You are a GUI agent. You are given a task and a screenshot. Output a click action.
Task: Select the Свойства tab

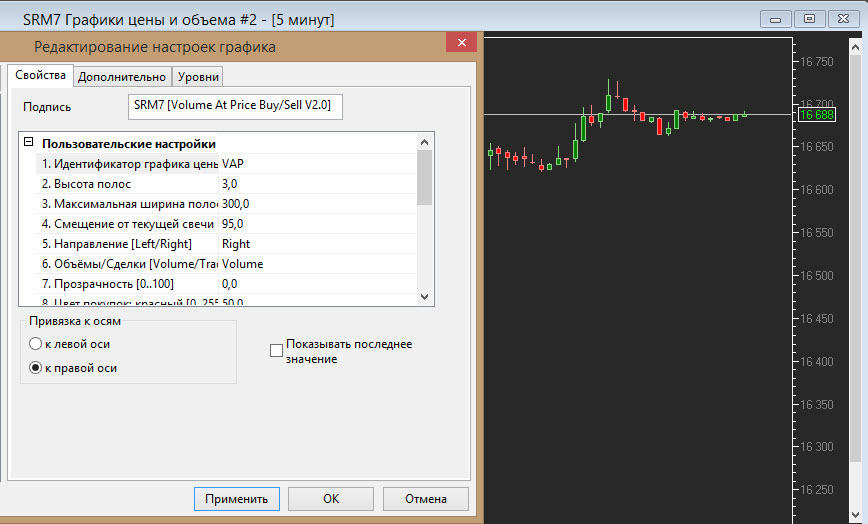coord(40,76)
